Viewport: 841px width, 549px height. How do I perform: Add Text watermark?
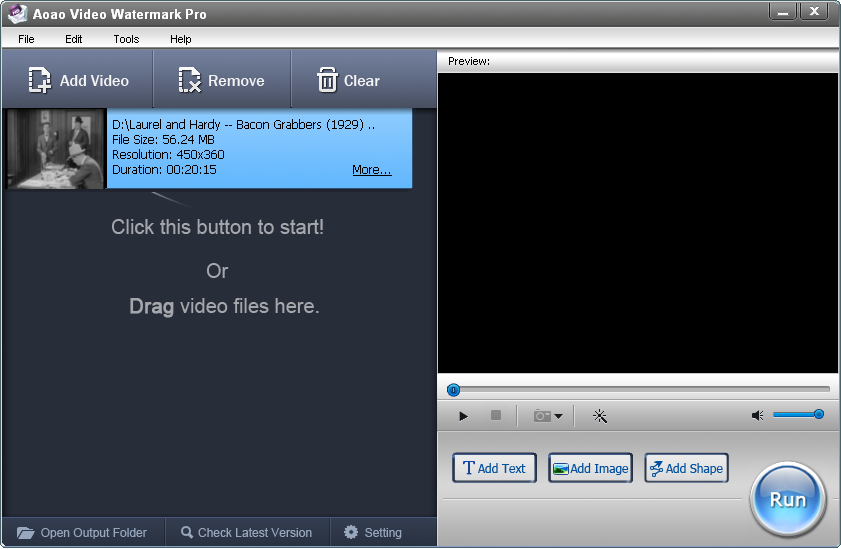click(494, 468)
